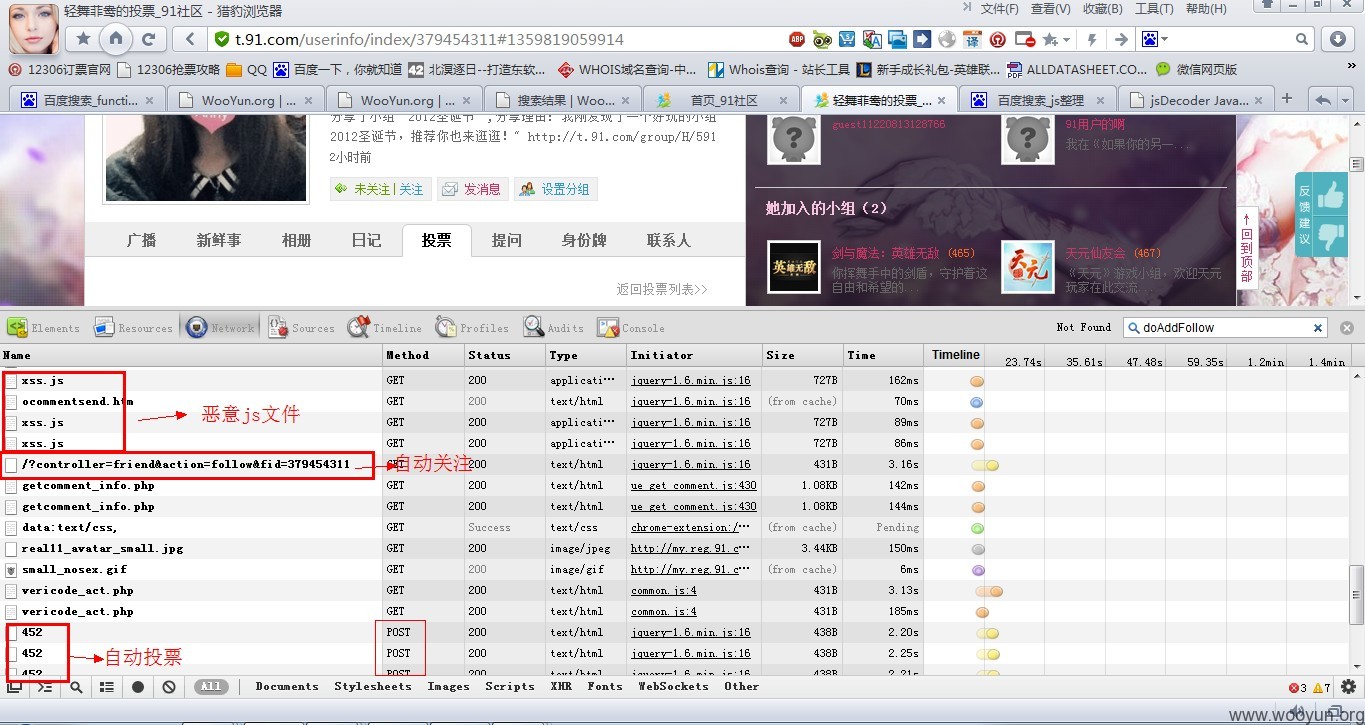Click the ad-block window icon with red minus
Screen dimensions: 1365x725
[x=1024, y=40]
